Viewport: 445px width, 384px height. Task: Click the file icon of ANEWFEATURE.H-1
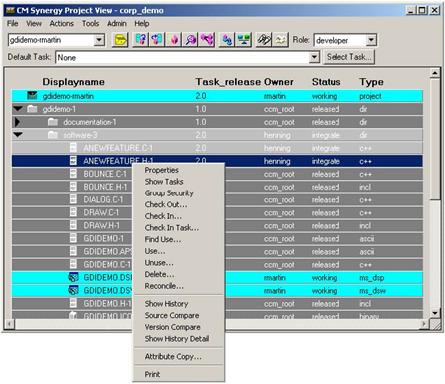coord(73,161)
